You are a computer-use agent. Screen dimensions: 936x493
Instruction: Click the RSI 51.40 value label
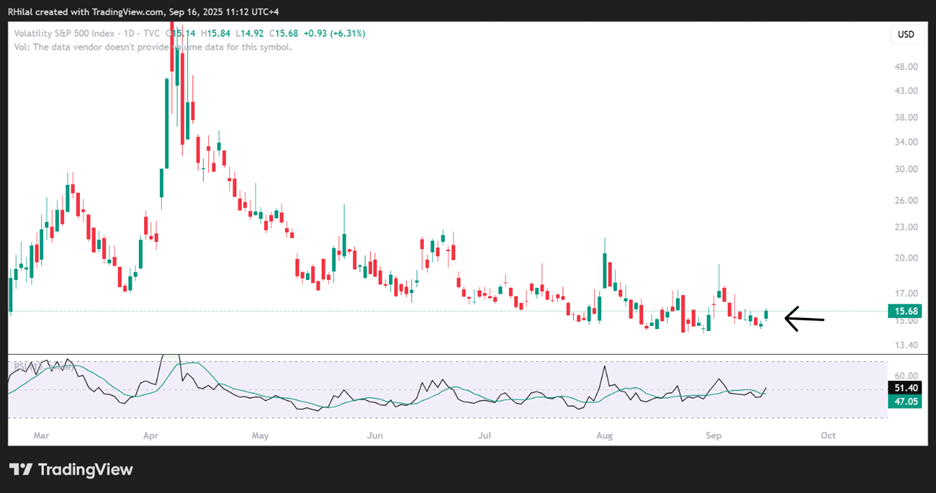pyautogui.click(x=906, y=385)
